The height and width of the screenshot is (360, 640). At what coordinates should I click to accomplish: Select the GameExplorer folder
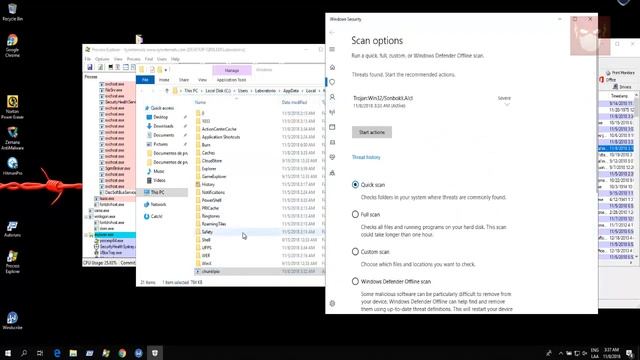tap(214, 177)
